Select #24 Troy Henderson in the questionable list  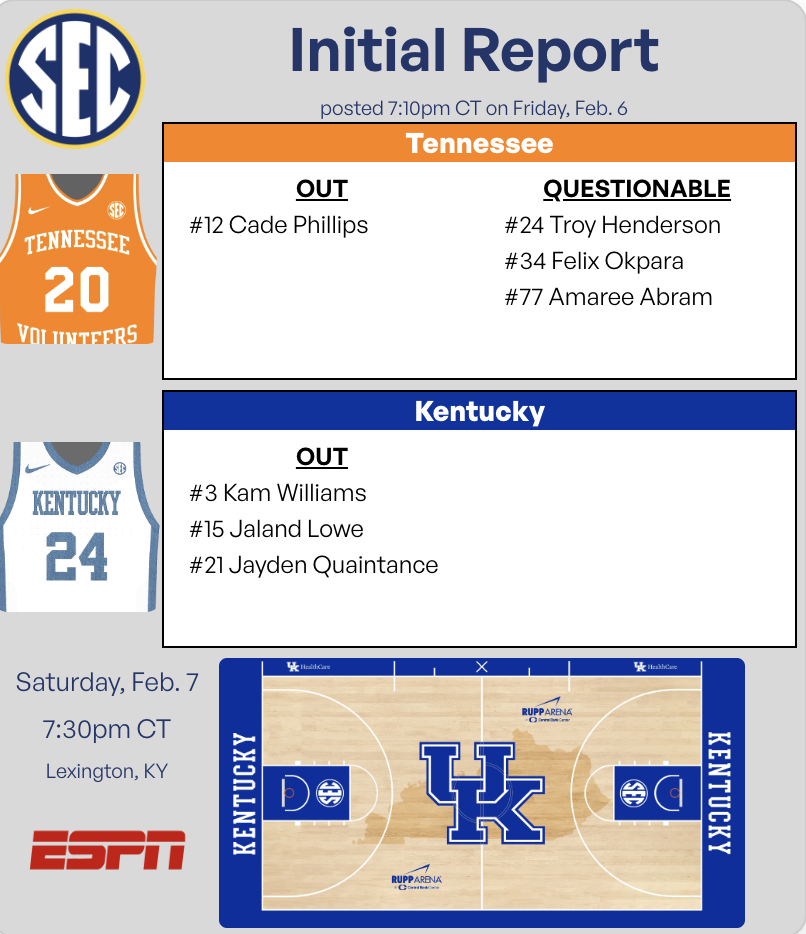click(x=612, y=225)
